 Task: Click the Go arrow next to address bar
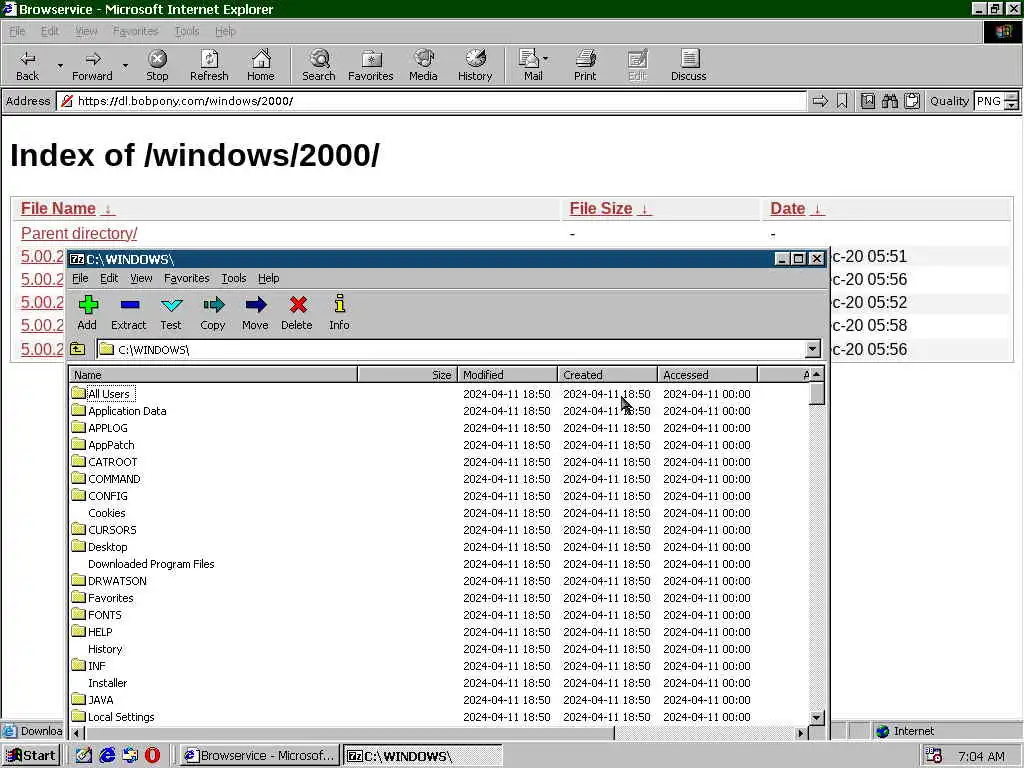pyautogui.click(x=820, y=101)
